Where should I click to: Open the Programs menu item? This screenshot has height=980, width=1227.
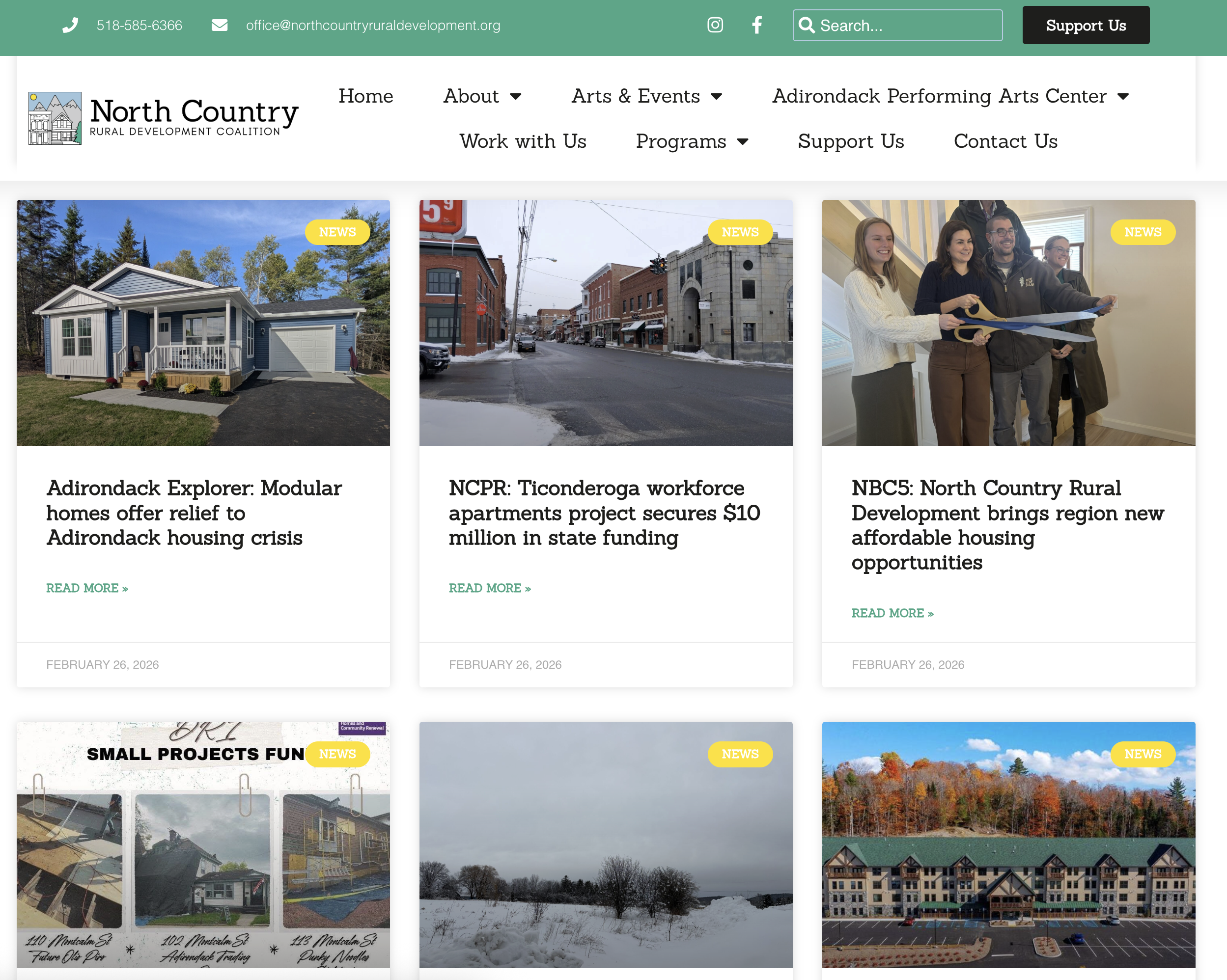[681, 141]
